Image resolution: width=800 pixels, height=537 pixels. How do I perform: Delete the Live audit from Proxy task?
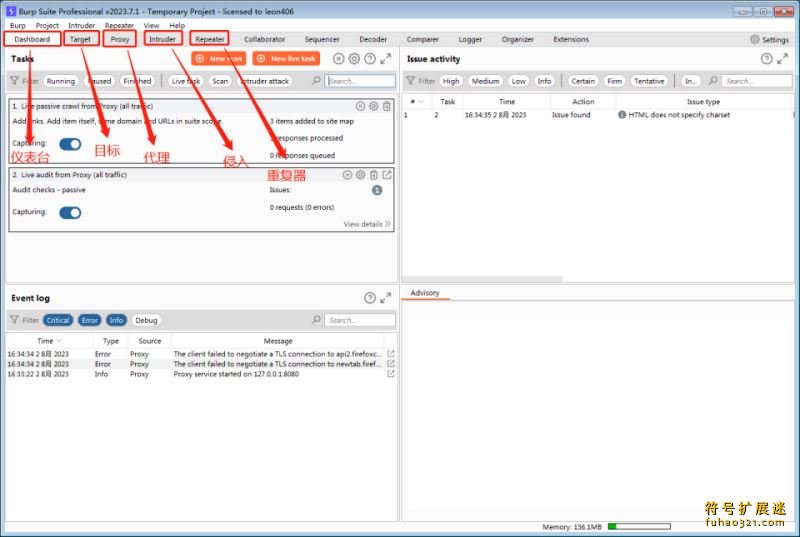coord(374,175)
